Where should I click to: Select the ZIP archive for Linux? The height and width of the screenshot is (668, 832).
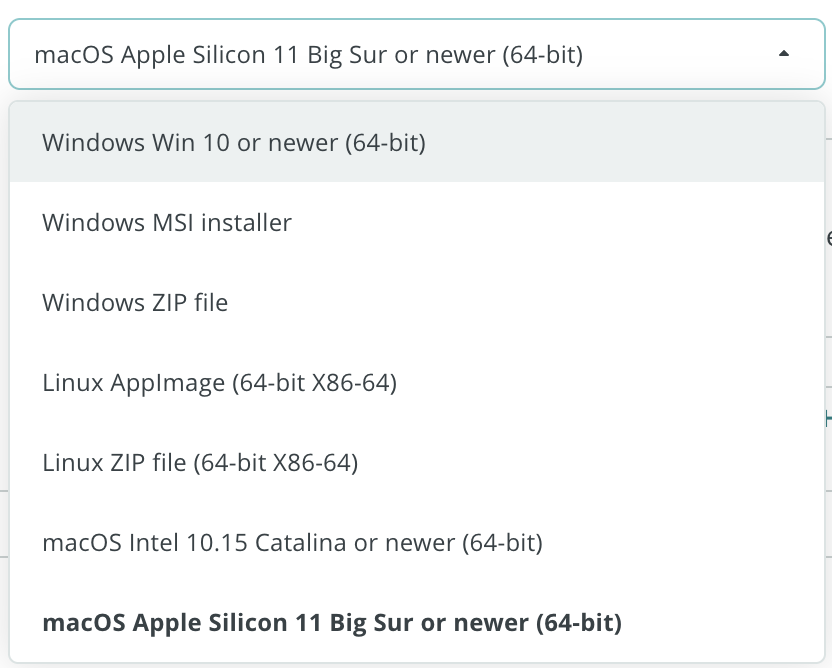[x=200, y=462]
